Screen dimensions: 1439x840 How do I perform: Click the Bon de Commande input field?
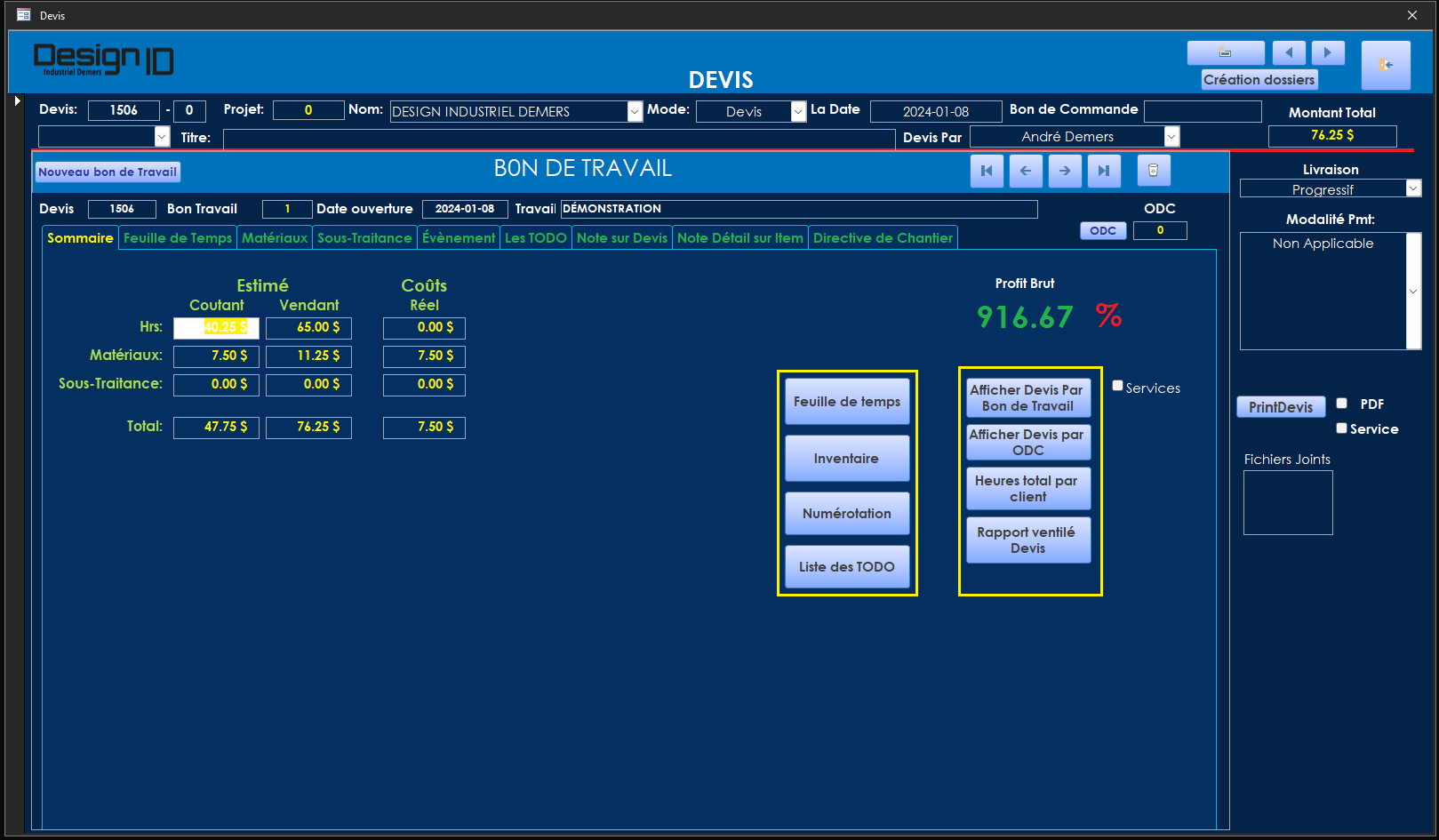[1202, 111]
